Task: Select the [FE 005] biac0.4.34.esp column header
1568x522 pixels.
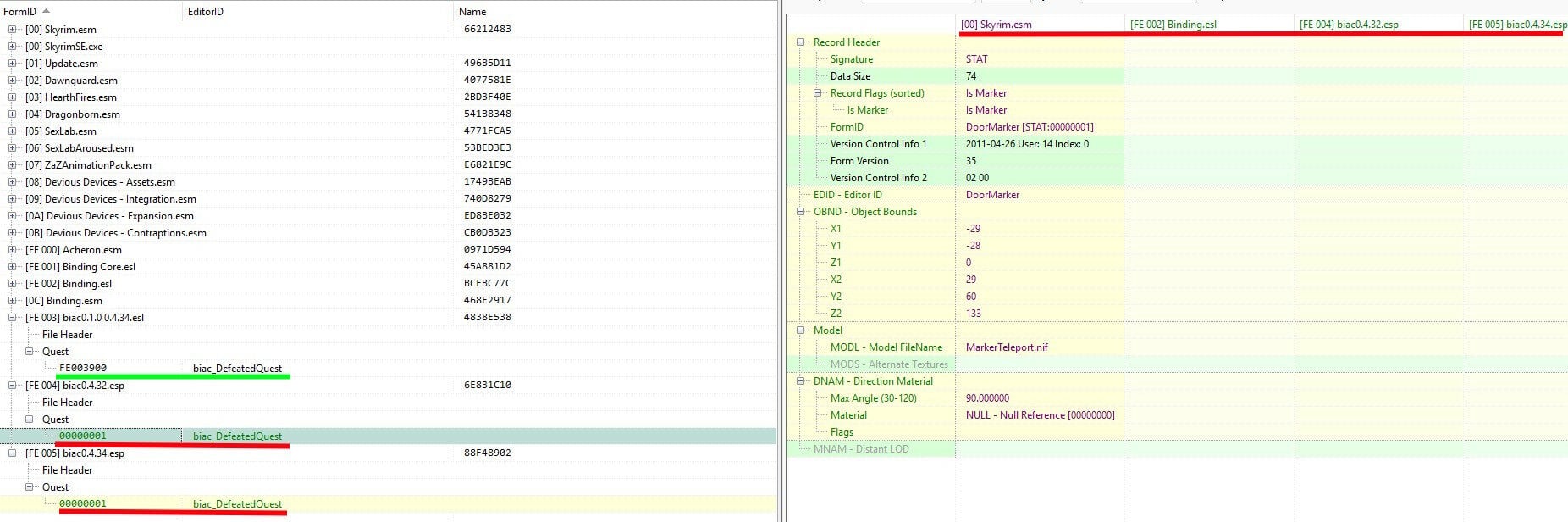Action: pos(1516,24)
